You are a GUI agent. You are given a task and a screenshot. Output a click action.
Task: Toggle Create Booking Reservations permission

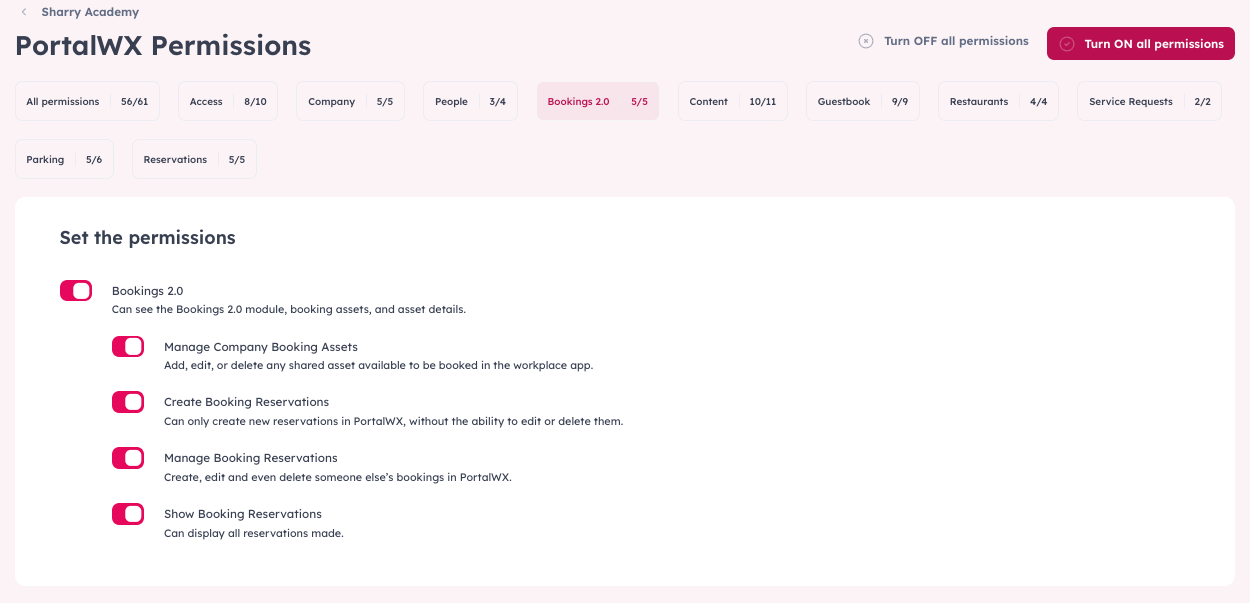point(128,402)
